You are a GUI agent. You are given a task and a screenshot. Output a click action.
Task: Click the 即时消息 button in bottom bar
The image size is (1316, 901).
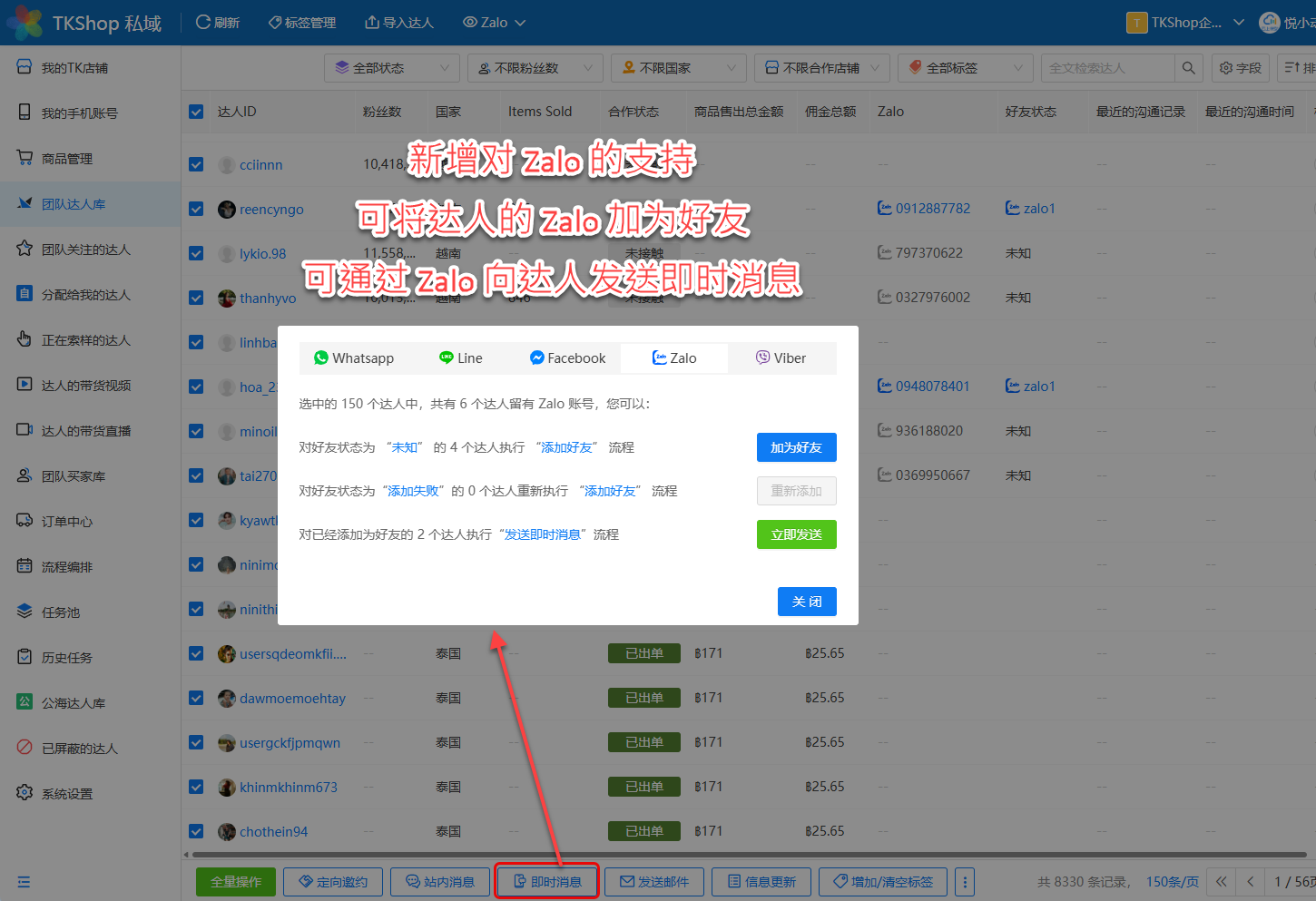tap(547, 882)
